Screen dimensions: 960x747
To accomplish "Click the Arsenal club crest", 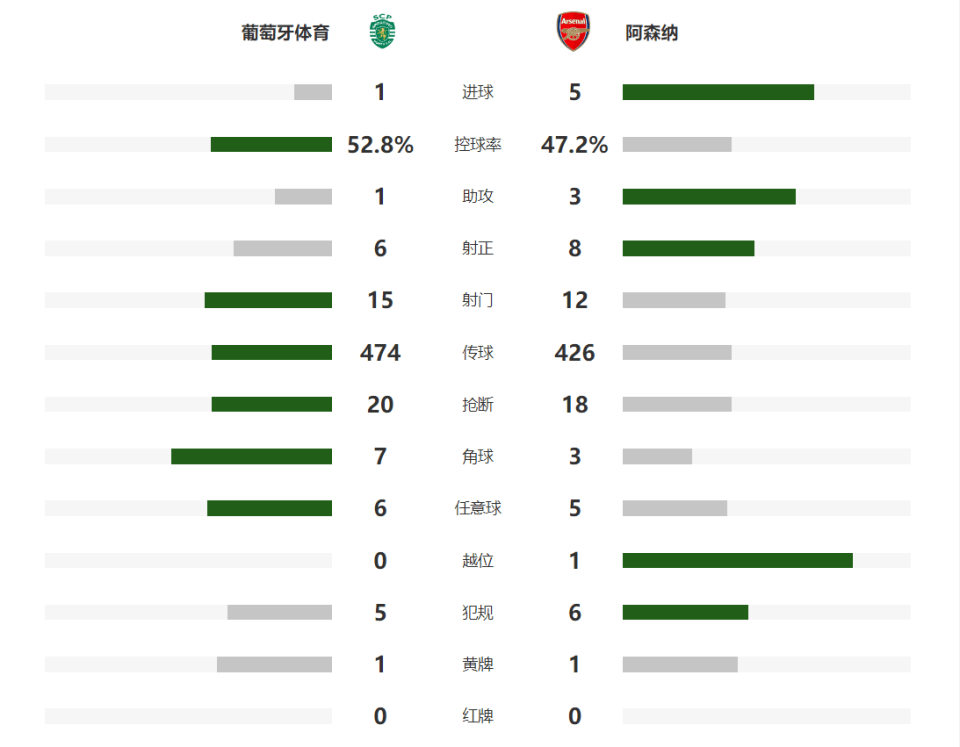I will pyautogui.click(x=573, y=32).
